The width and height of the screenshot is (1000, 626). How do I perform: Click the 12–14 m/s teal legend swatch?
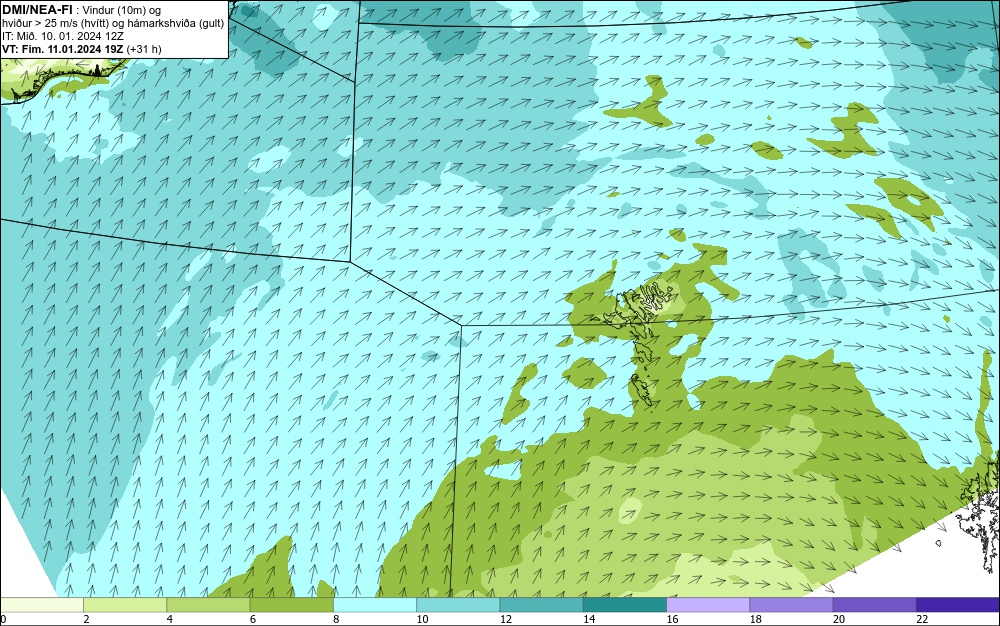pos(541,604)
